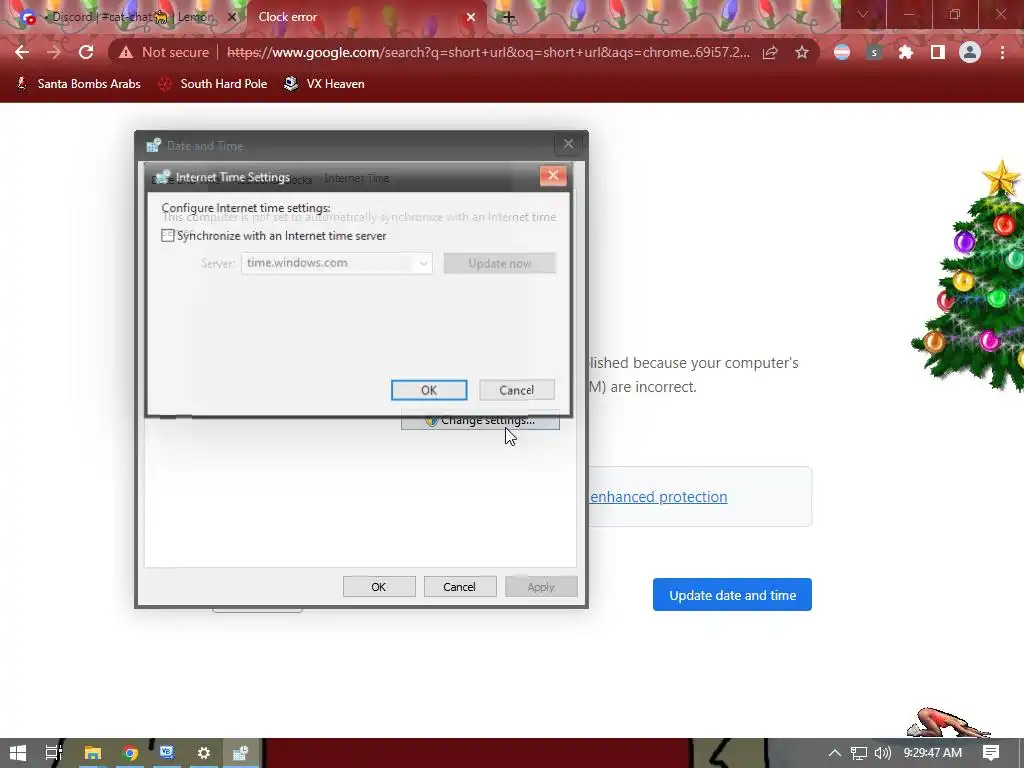This screenshot has height=768, width=1024.
Task: Click Cancel in Date and Time dialog
Action: [x=460, y=586]
